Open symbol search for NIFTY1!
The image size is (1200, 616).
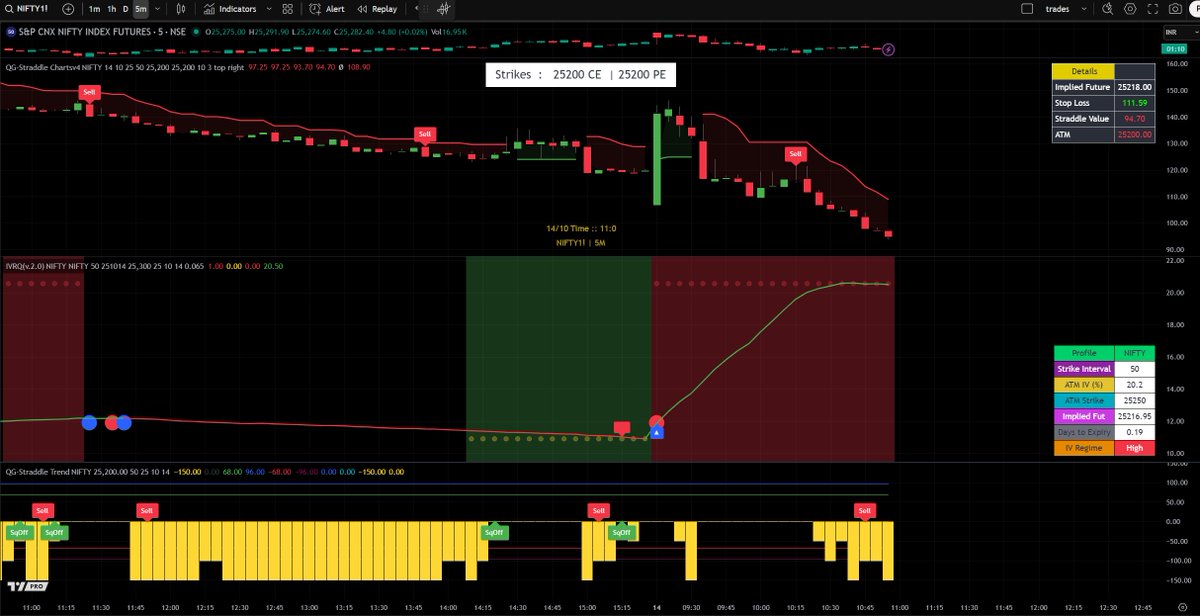click(28, 9)
